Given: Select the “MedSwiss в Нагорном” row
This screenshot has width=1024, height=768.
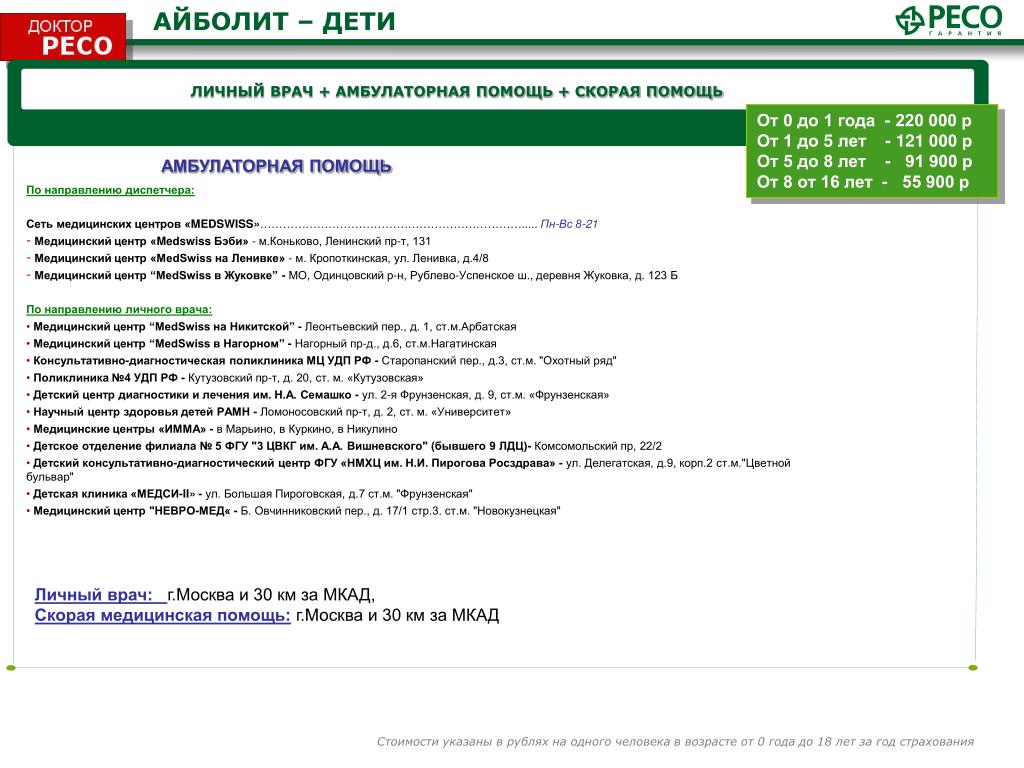Looking at the screenshot, I should point(261,344).
